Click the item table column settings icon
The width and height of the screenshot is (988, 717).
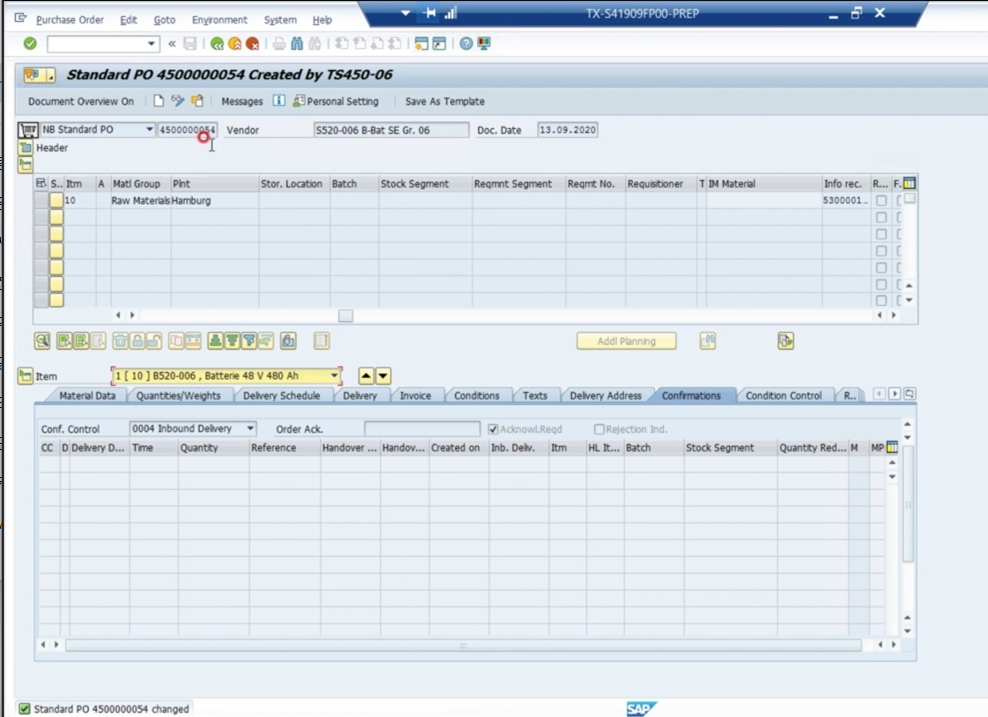(909, 183)
